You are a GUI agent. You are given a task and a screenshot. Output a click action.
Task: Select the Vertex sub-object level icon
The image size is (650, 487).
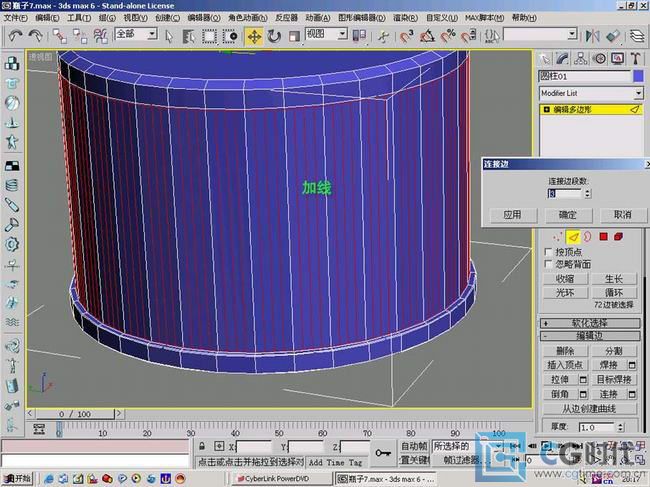point(558,237)
